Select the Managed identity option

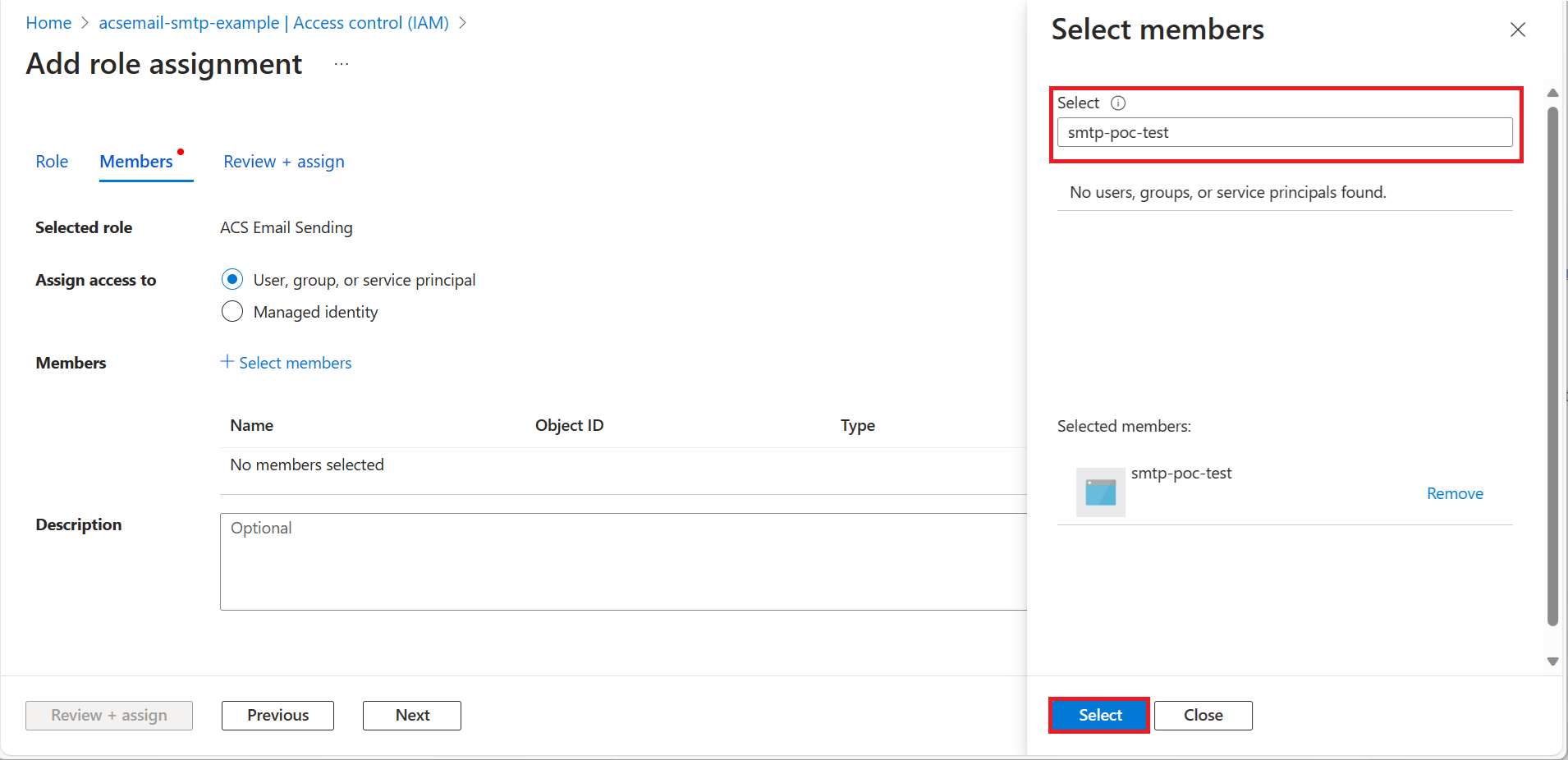point(232,311)
